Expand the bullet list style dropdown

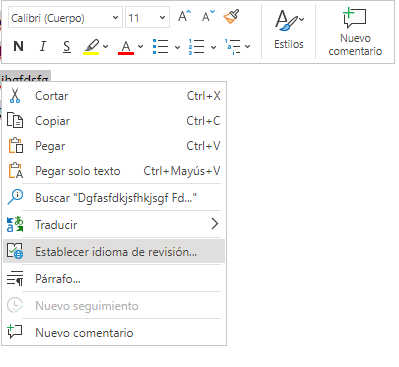tap(177, 47)
